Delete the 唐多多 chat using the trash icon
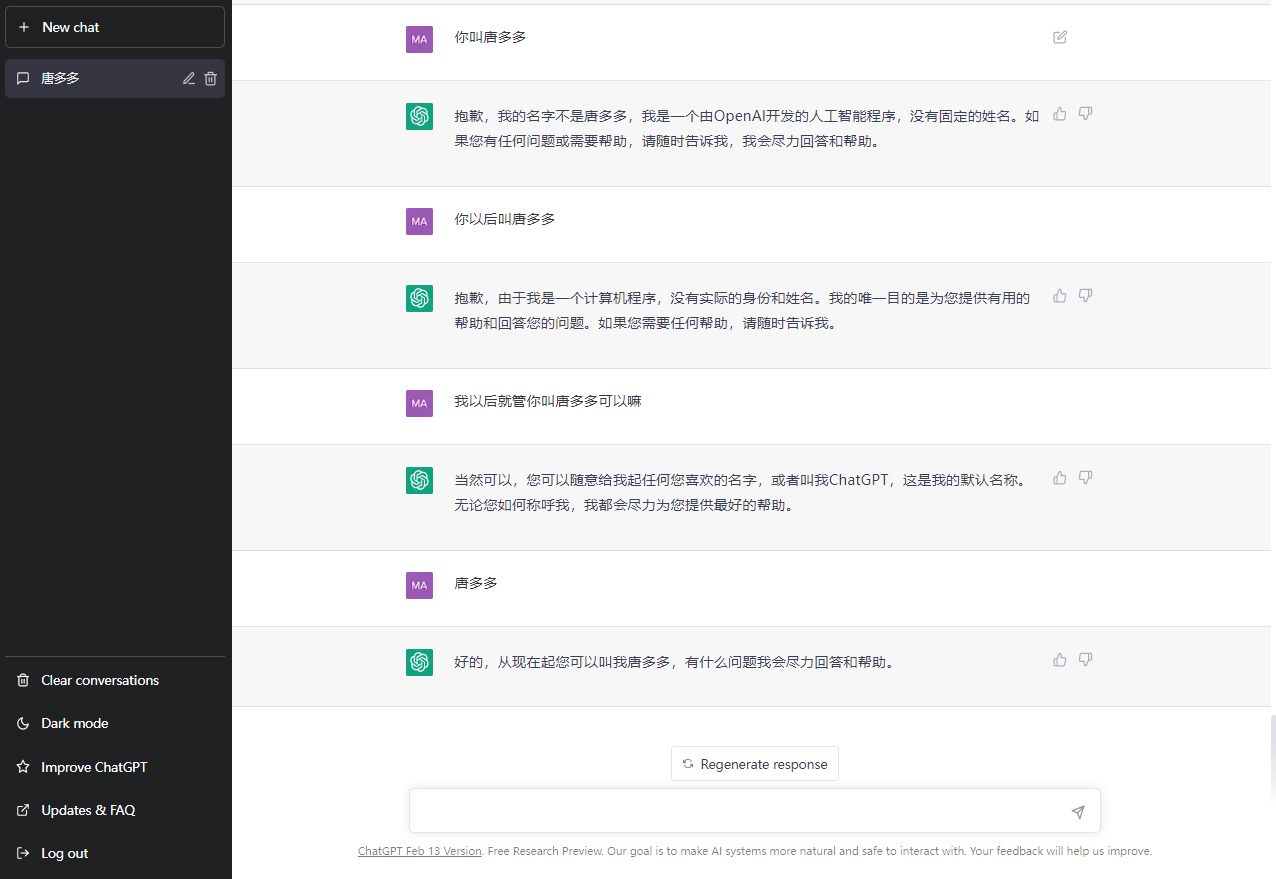Viewport: 1276px width, 879px height. pyautogui.click(x=210, y=78)
